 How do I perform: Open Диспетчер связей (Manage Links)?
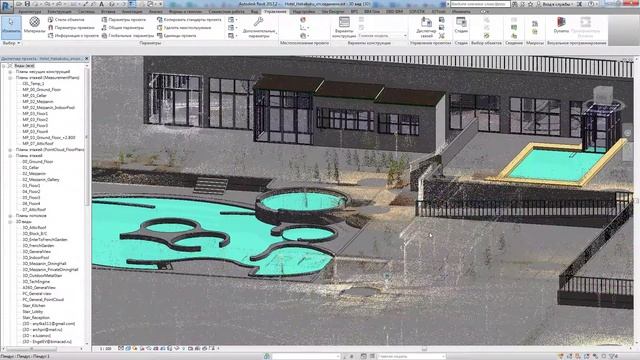426,27
